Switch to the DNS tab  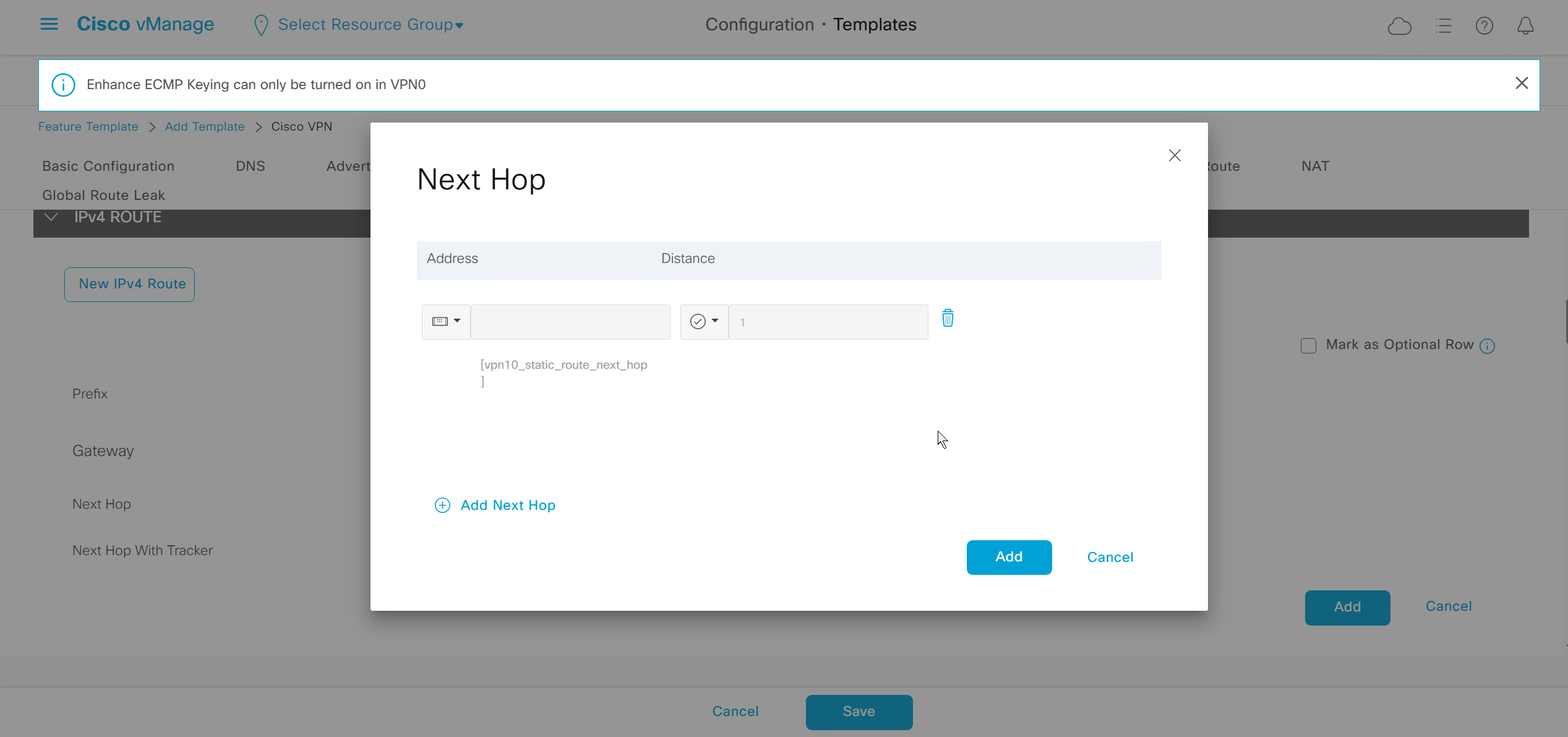pyautogui.click(x=250, y=166)
